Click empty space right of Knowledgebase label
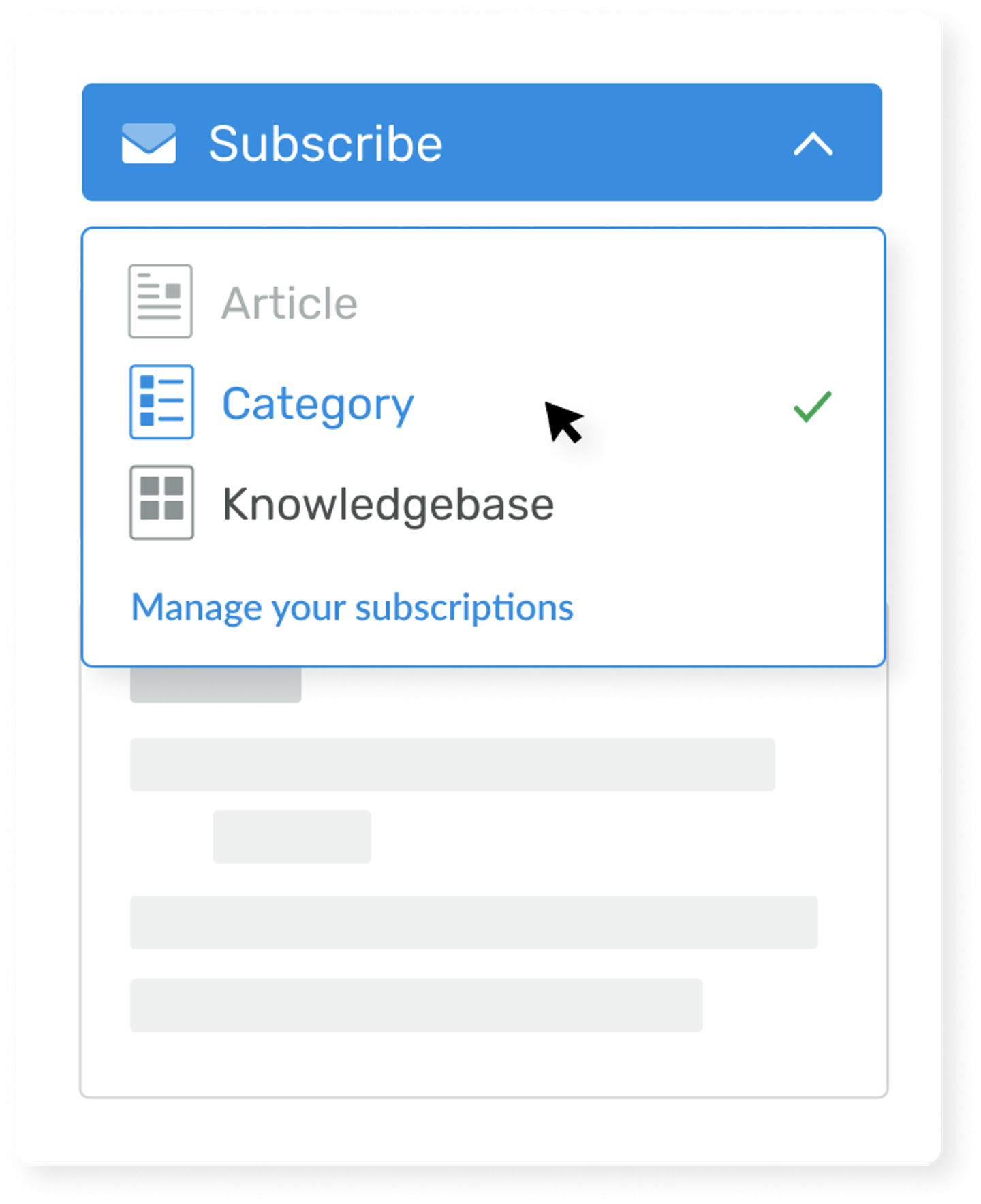The image size is (981, 1204). click(x=708, y=505)
